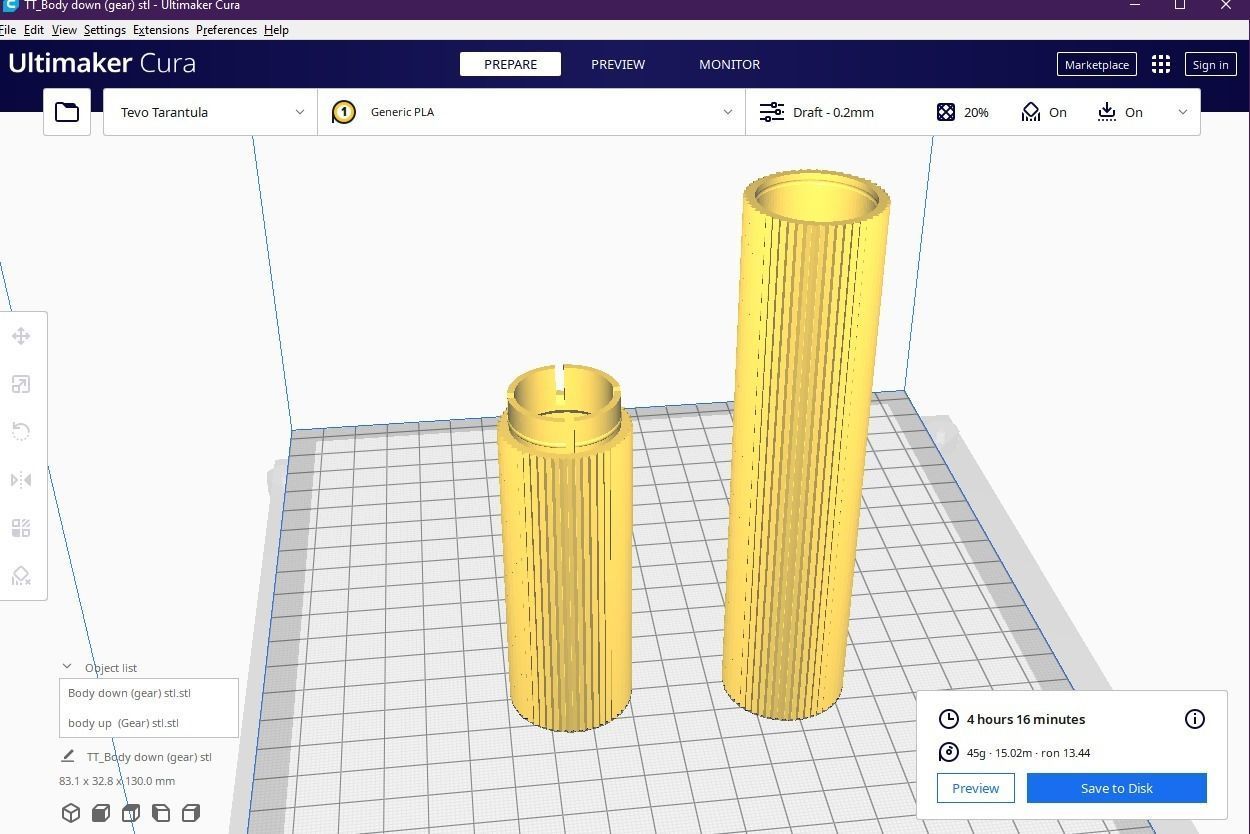The width and height of the screenshot is (1250, 834).
Task: Click Save to Disk
Action: [x=1116, y=788]
